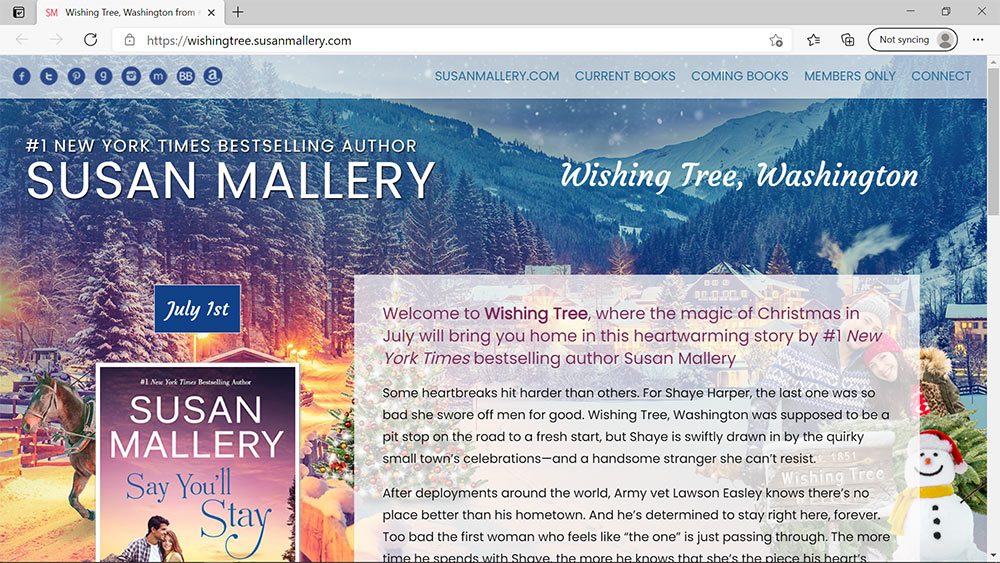Open the new tab plus button

coord(238,12)
